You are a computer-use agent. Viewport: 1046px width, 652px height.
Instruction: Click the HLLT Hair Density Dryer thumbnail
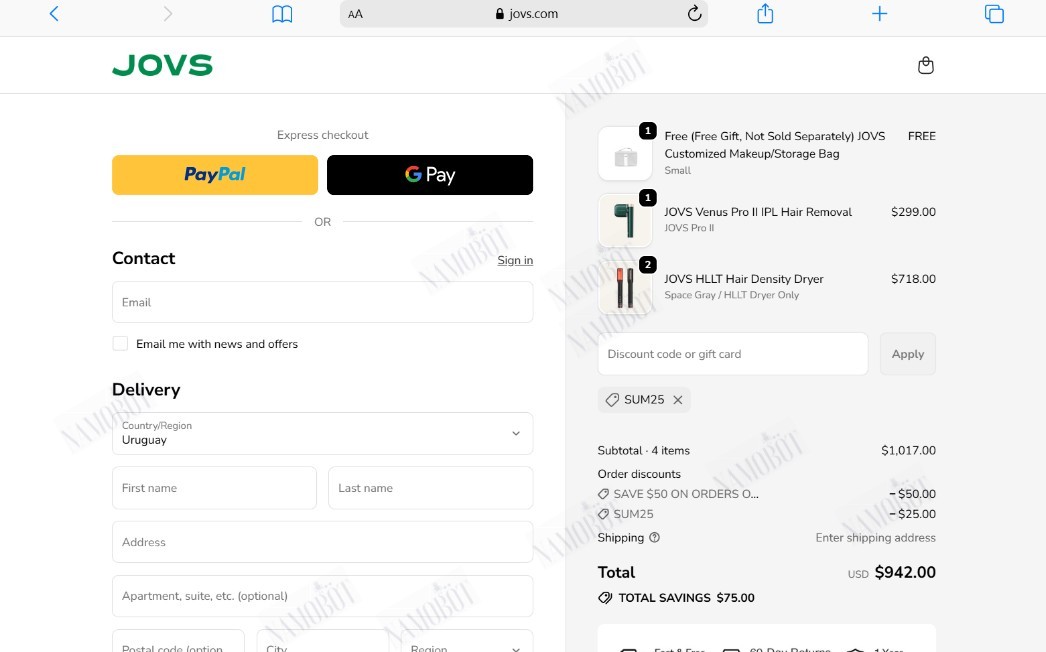pos(625,288)
